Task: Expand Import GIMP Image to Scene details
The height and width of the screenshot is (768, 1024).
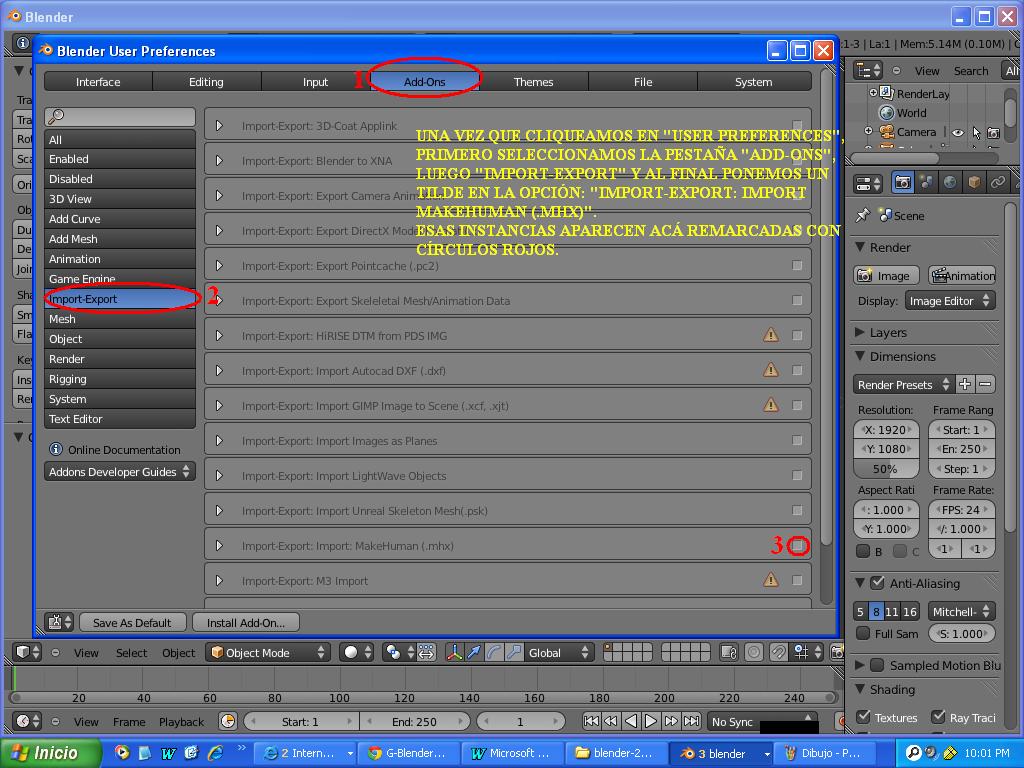Action: 219,406
